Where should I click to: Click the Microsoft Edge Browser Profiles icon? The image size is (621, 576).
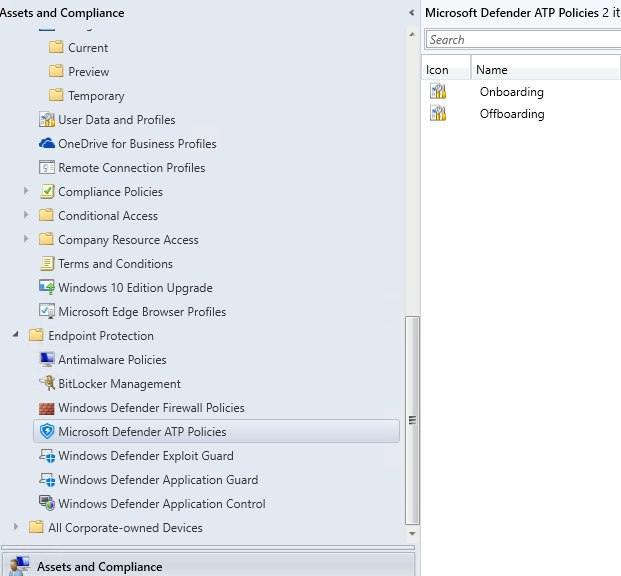click(47, 311)
